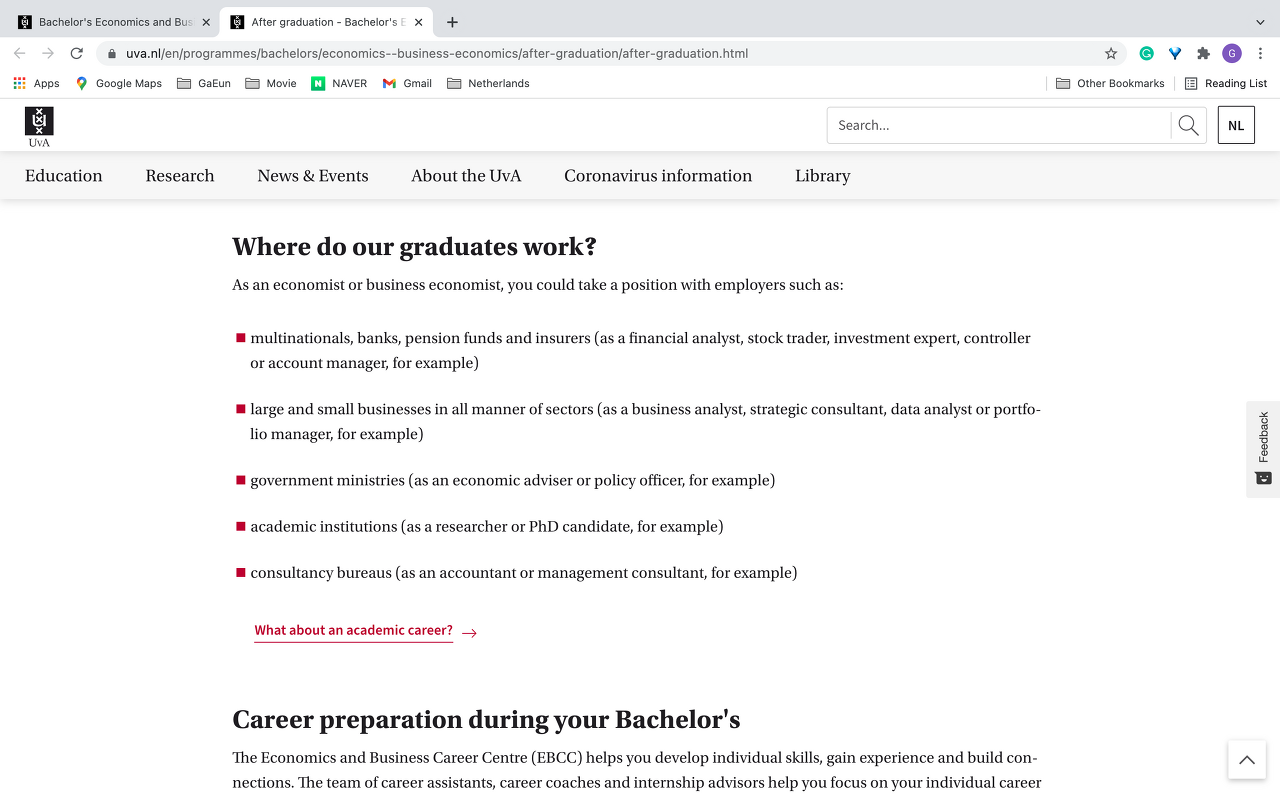The height and width of the screenshot is (800, 1280).
Task: View site info via lock icon
Action: pos(112,54)
